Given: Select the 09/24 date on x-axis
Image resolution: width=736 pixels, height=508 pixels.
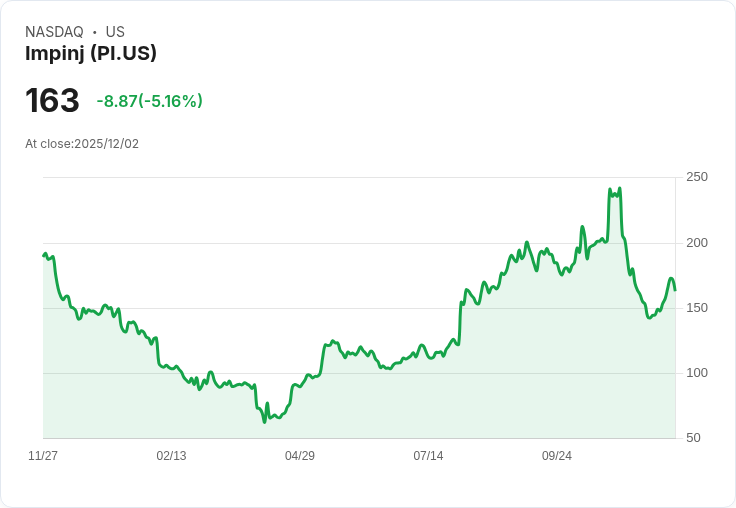Looking at the screenshot, I should [557, 456].
